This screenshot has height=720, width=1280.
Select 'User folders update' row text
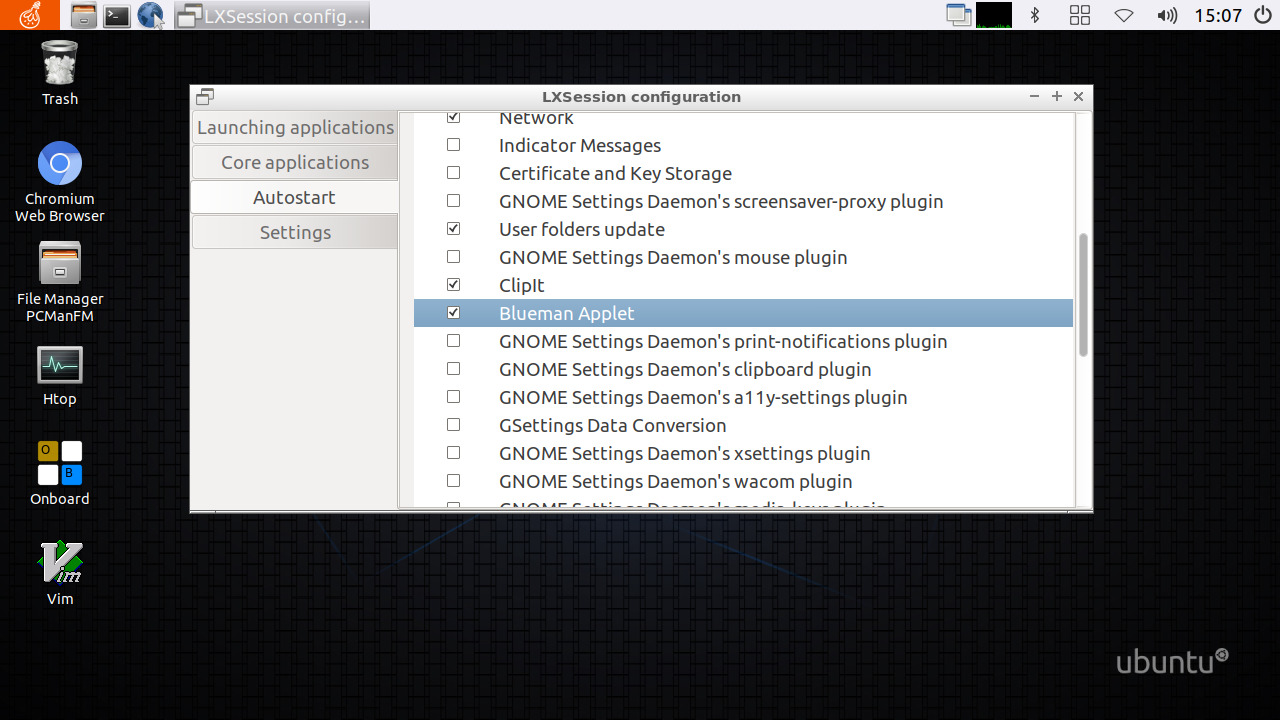pyautogui.click(x=582, y=230)
